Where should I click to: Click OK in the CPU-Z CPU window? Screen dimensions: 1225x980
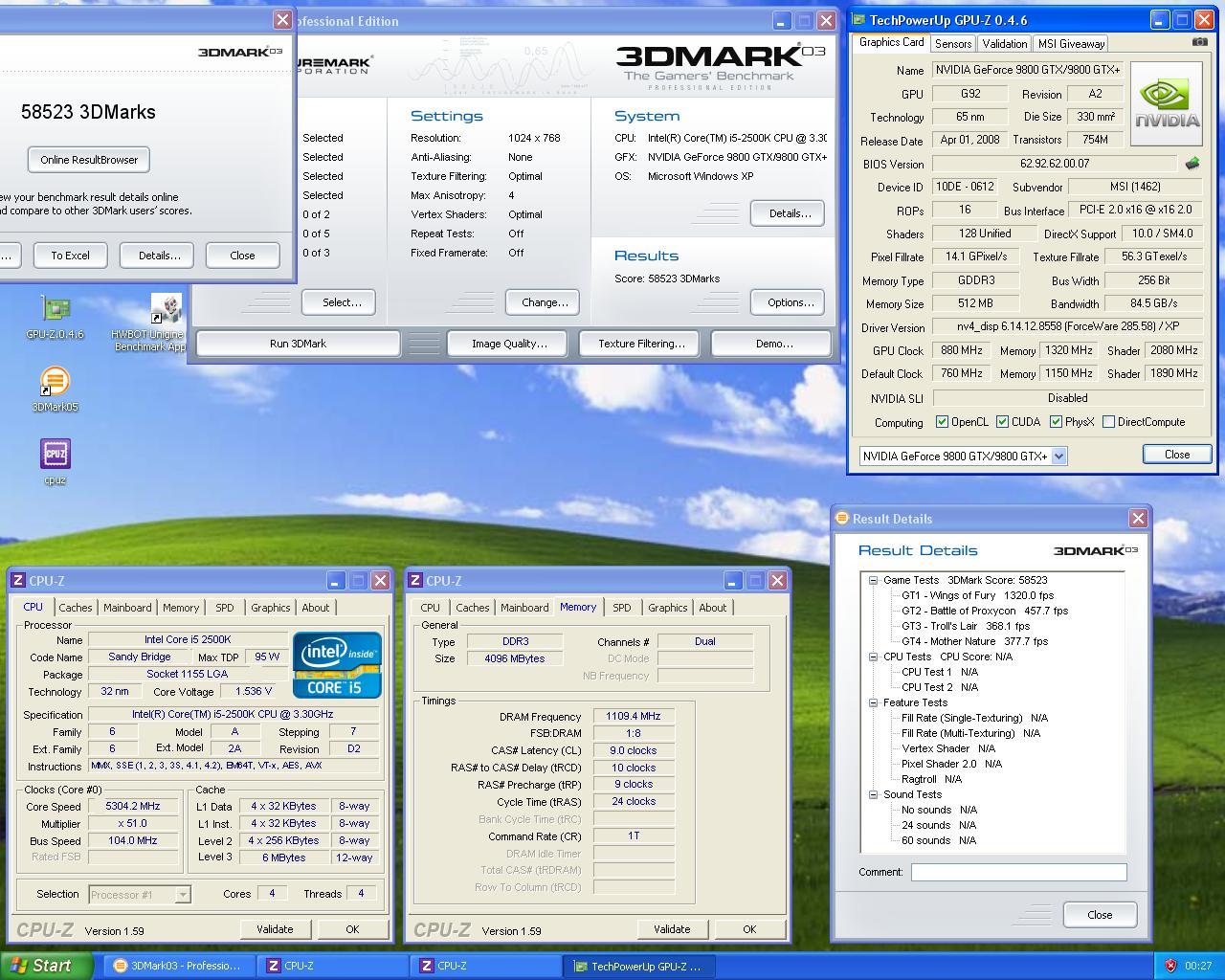(x=352, y=929)
